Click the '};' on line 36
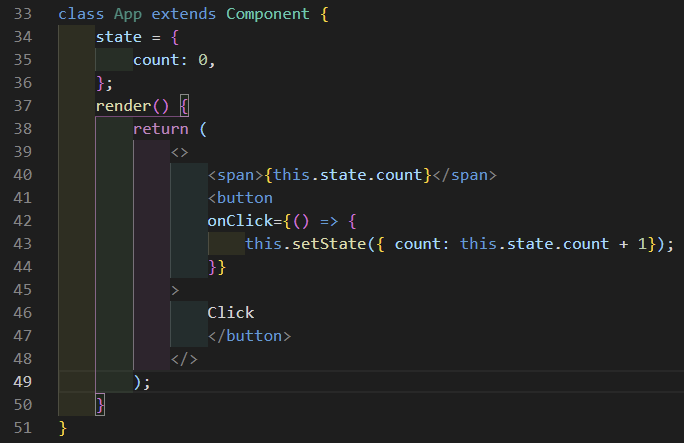The width and height of the screenshot is (684, 443). [105, 83]
